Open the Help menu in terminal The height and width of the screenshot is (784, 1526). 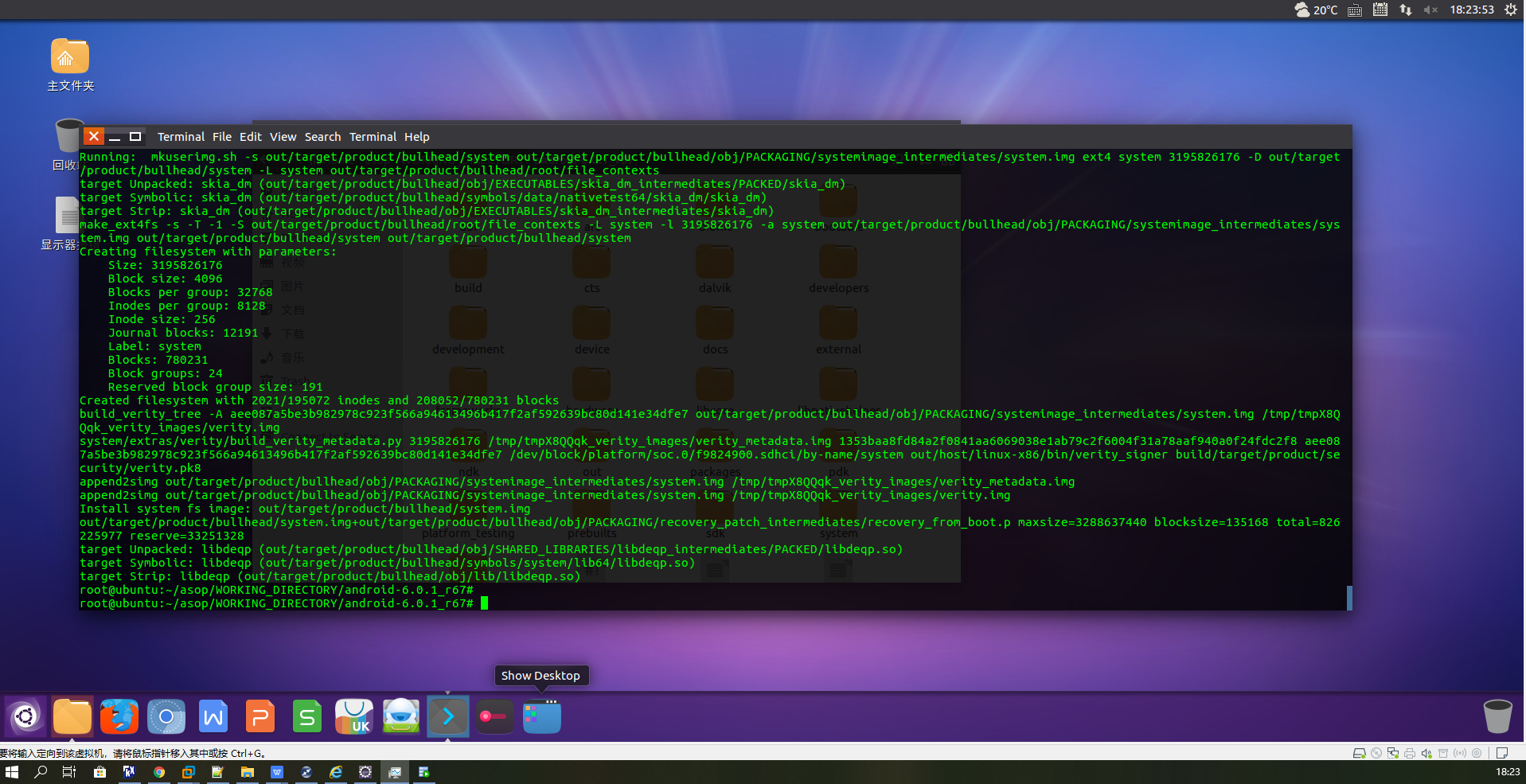point(416,137)
